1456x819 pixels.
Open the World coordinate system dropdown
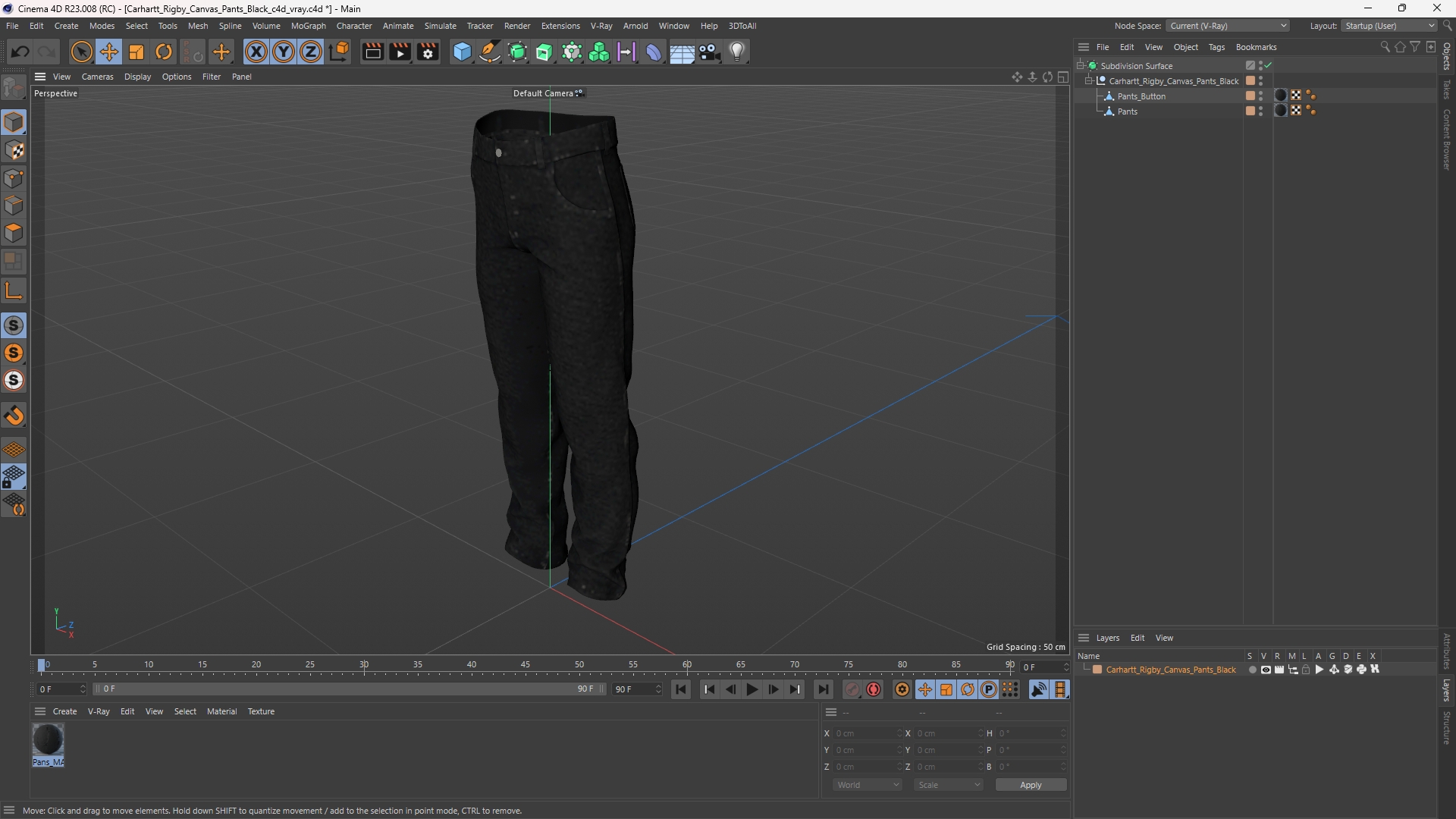(x=868, y=785)
